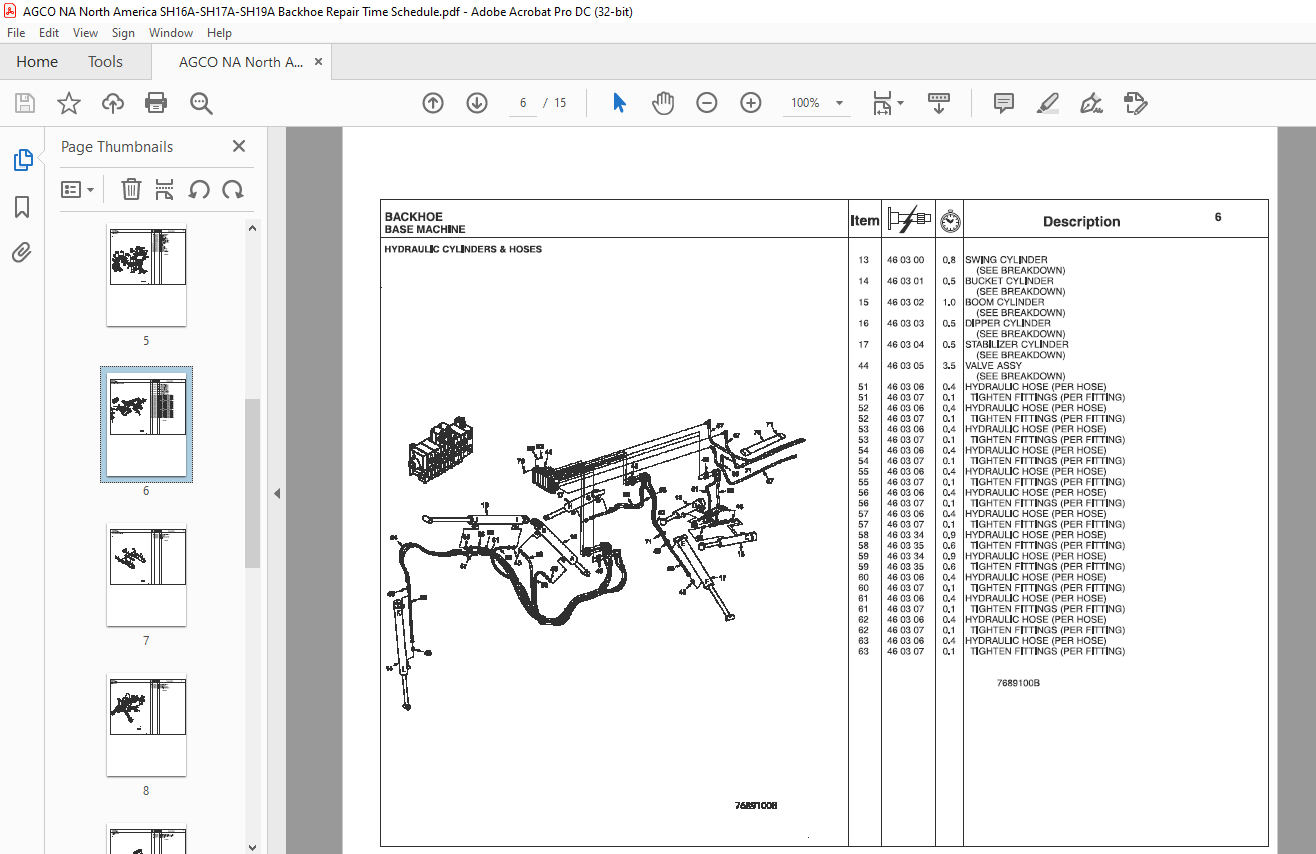Click the code 46 03 05

click(x=905, y=366)
